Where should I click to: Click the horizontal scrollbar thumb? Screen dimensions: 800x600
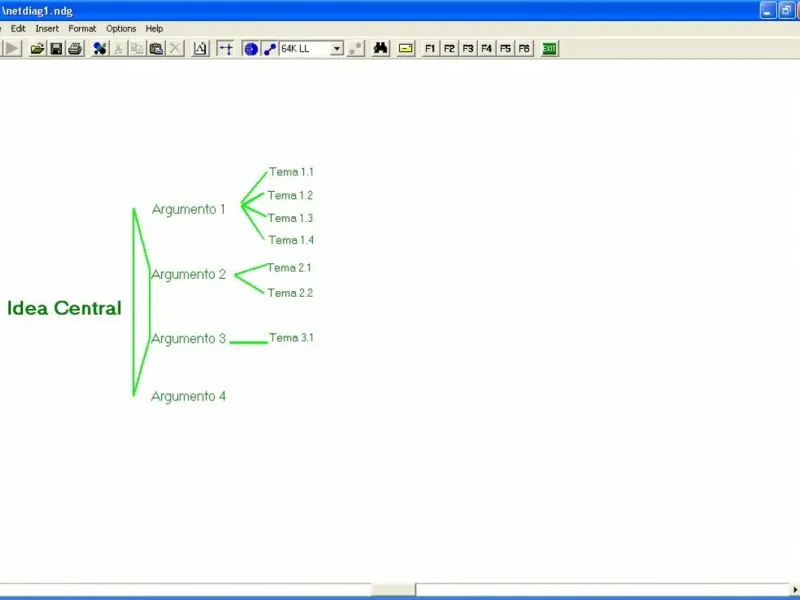tap(393, 590)
